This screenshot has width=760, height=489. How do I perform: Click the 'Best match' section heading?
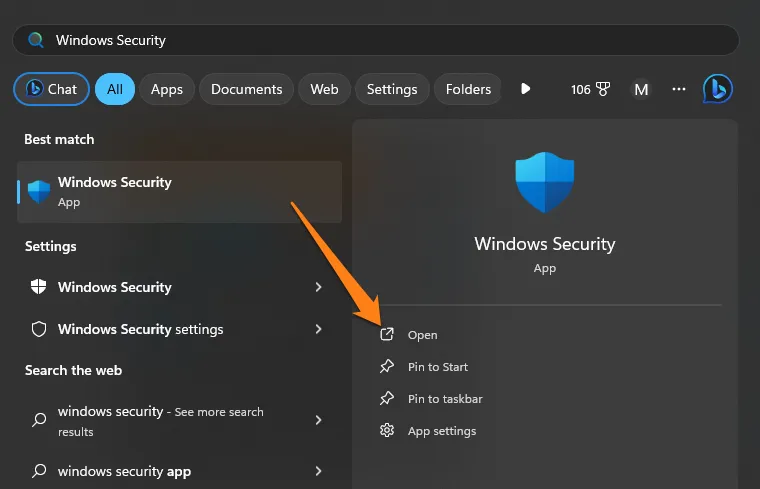59,140
